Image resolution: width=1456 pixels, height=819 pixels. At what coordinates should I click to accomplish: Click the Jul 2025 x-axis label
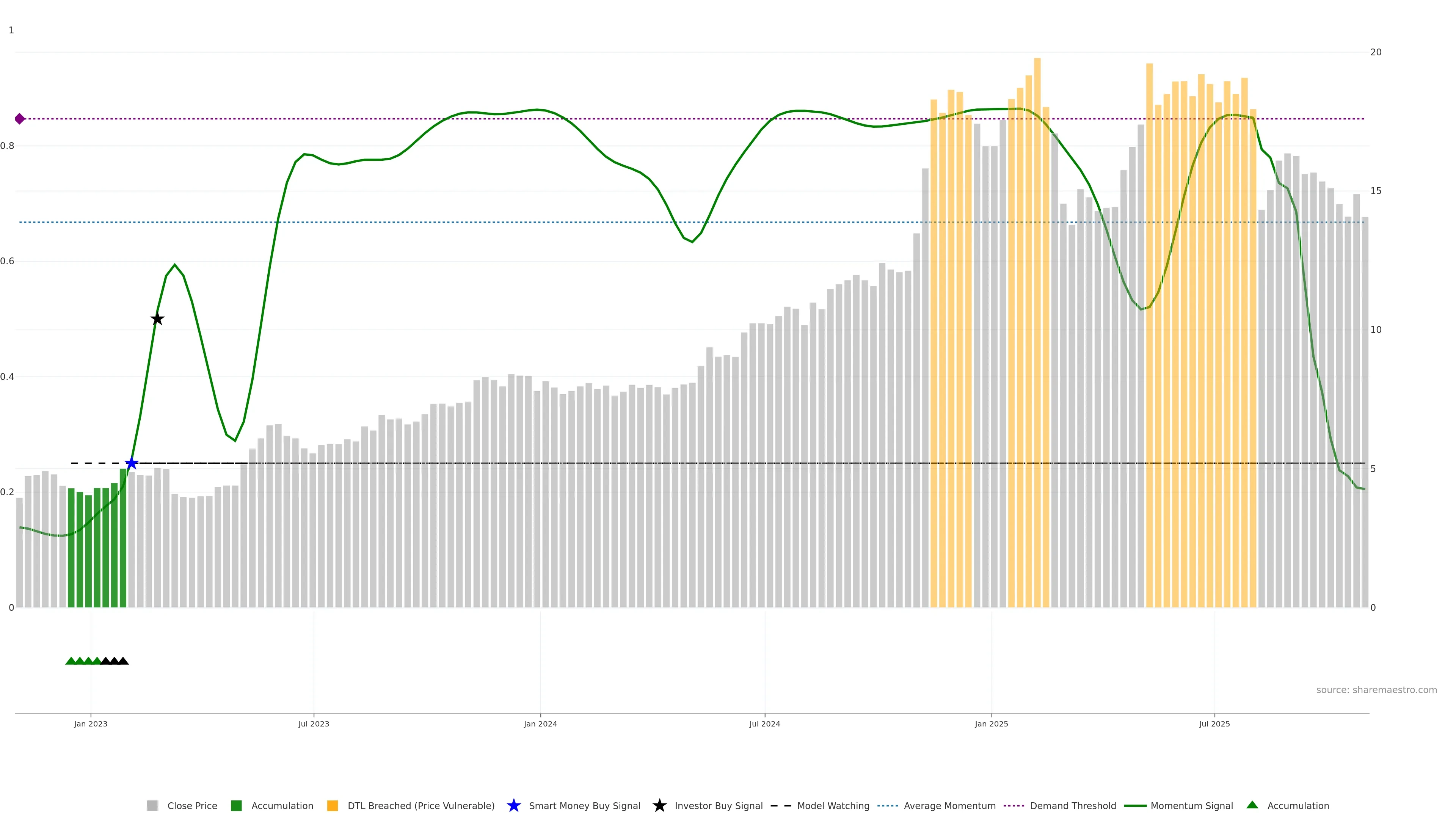click(1214, 723)
